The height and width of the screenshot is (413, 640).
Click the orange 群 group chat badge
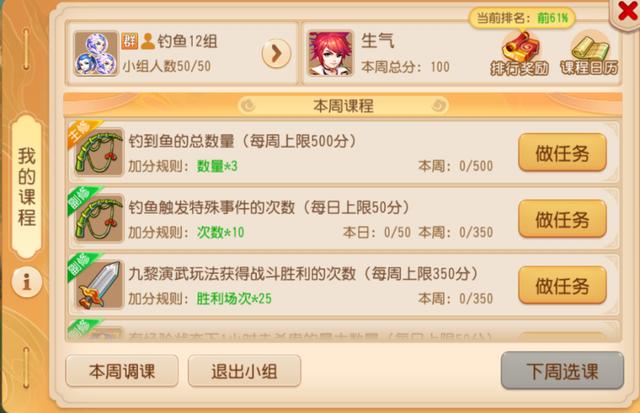coord(130,41)
